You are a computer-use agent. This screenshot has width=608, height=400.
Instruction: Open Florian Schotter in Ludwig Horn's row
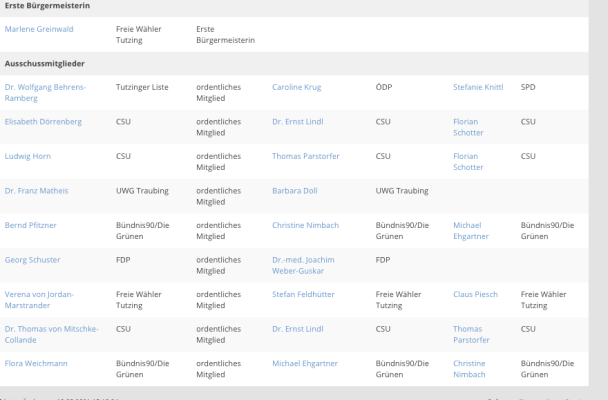click(468, 162)
